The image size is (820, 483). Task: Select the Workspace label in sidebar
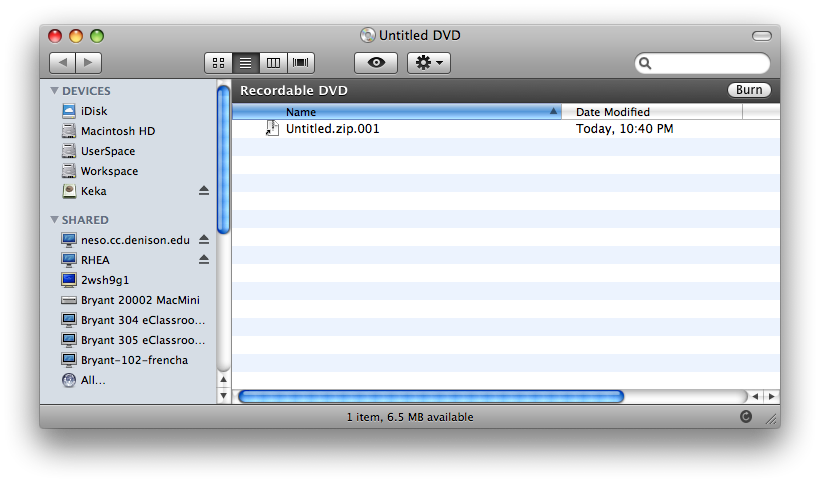[x=109, y=171]
